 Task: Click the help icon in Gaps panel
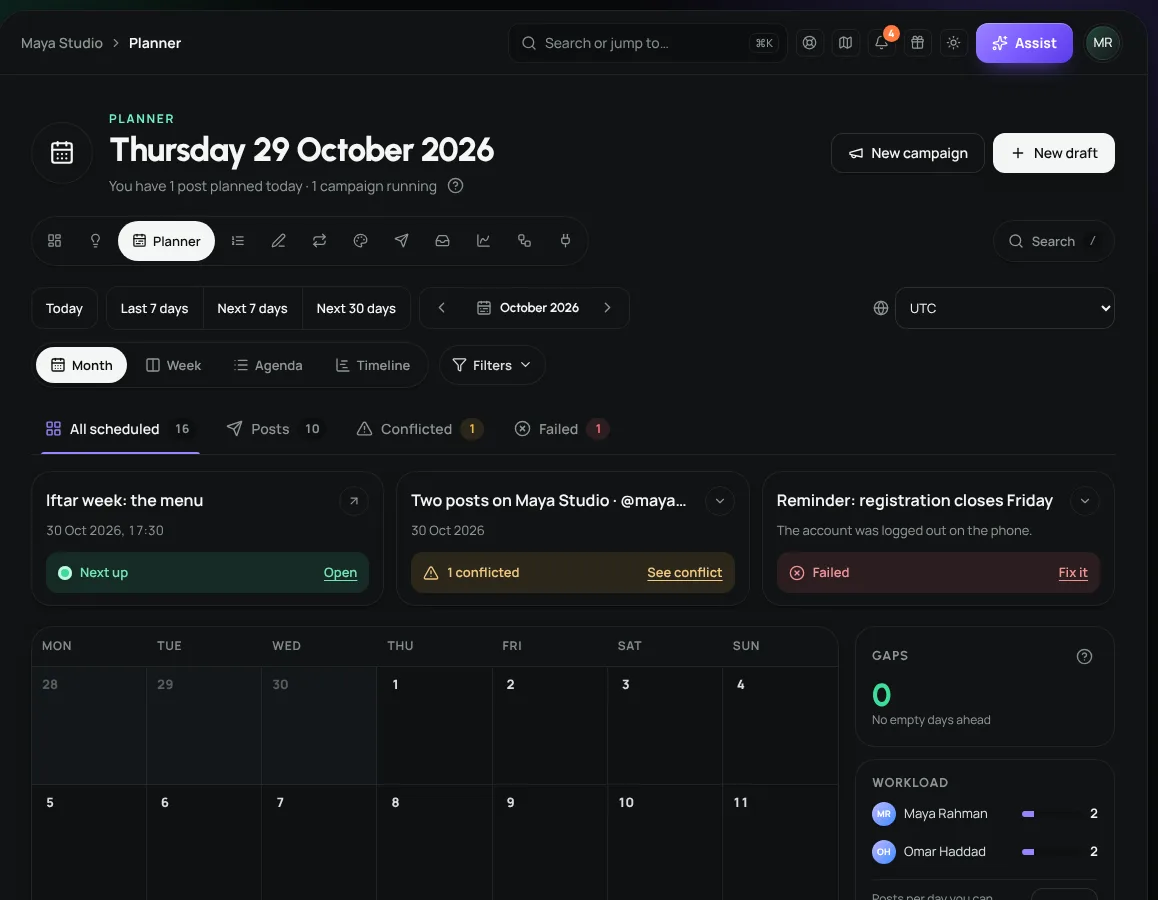click(1084, 656)
